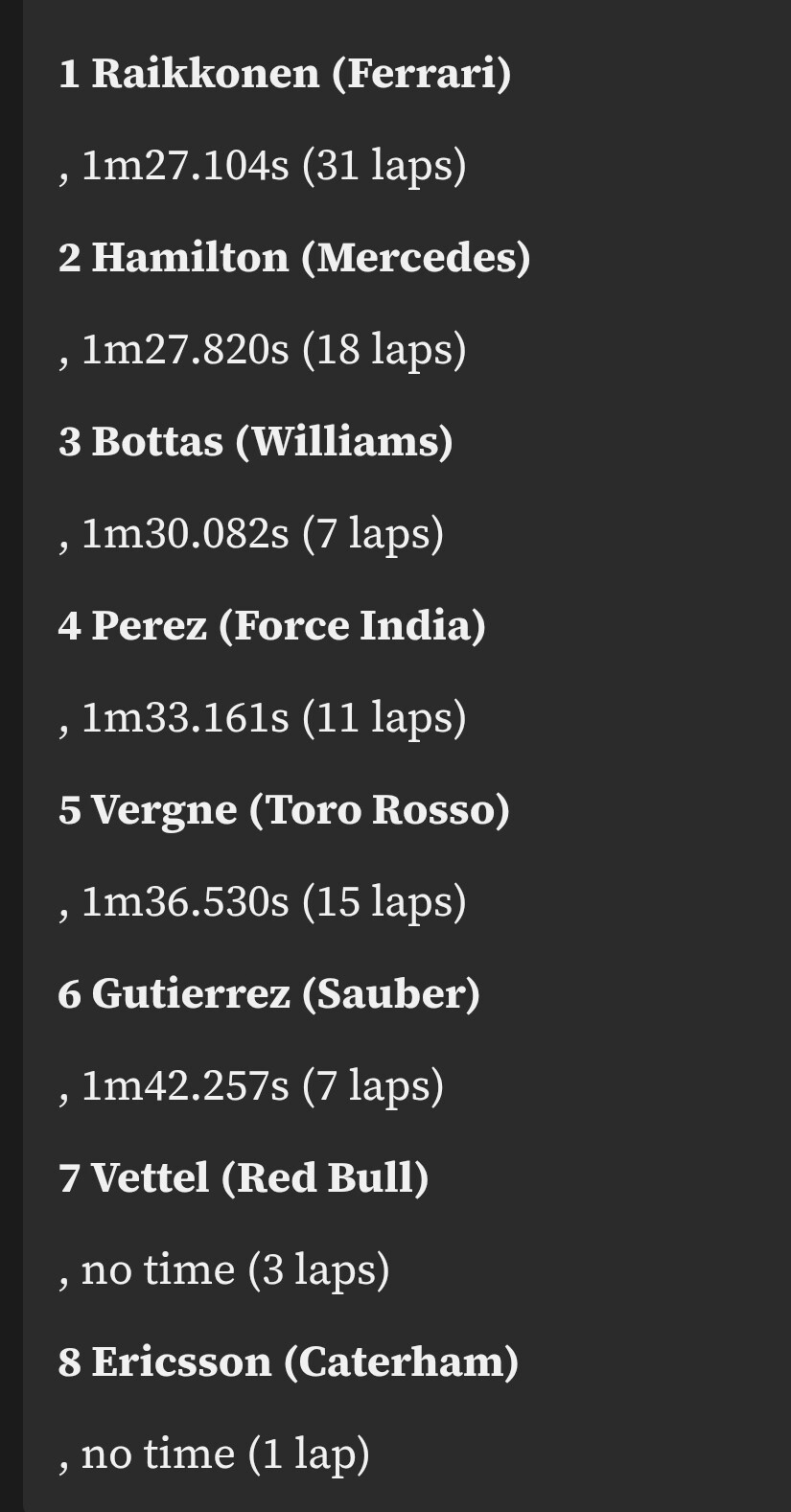Click the "(15 laps)" count for Vergne
This screenshot has height=1512, width=791.
[x=384, y=902]
